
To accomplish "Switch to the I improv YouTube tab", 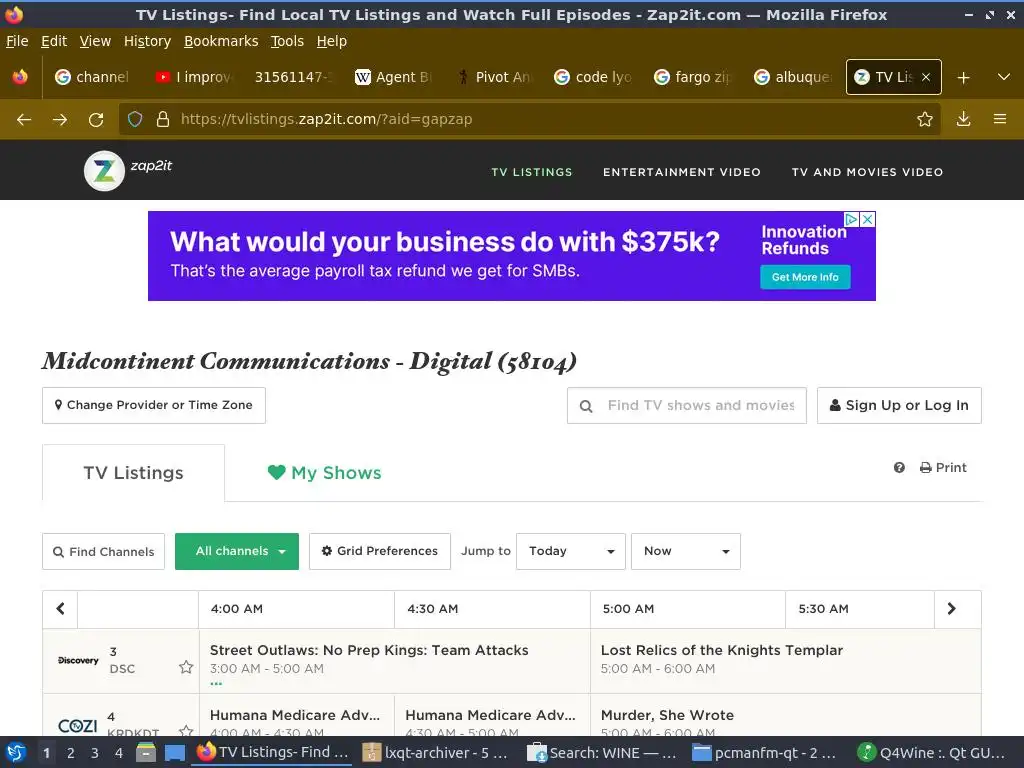I will [x=193, y=77].
